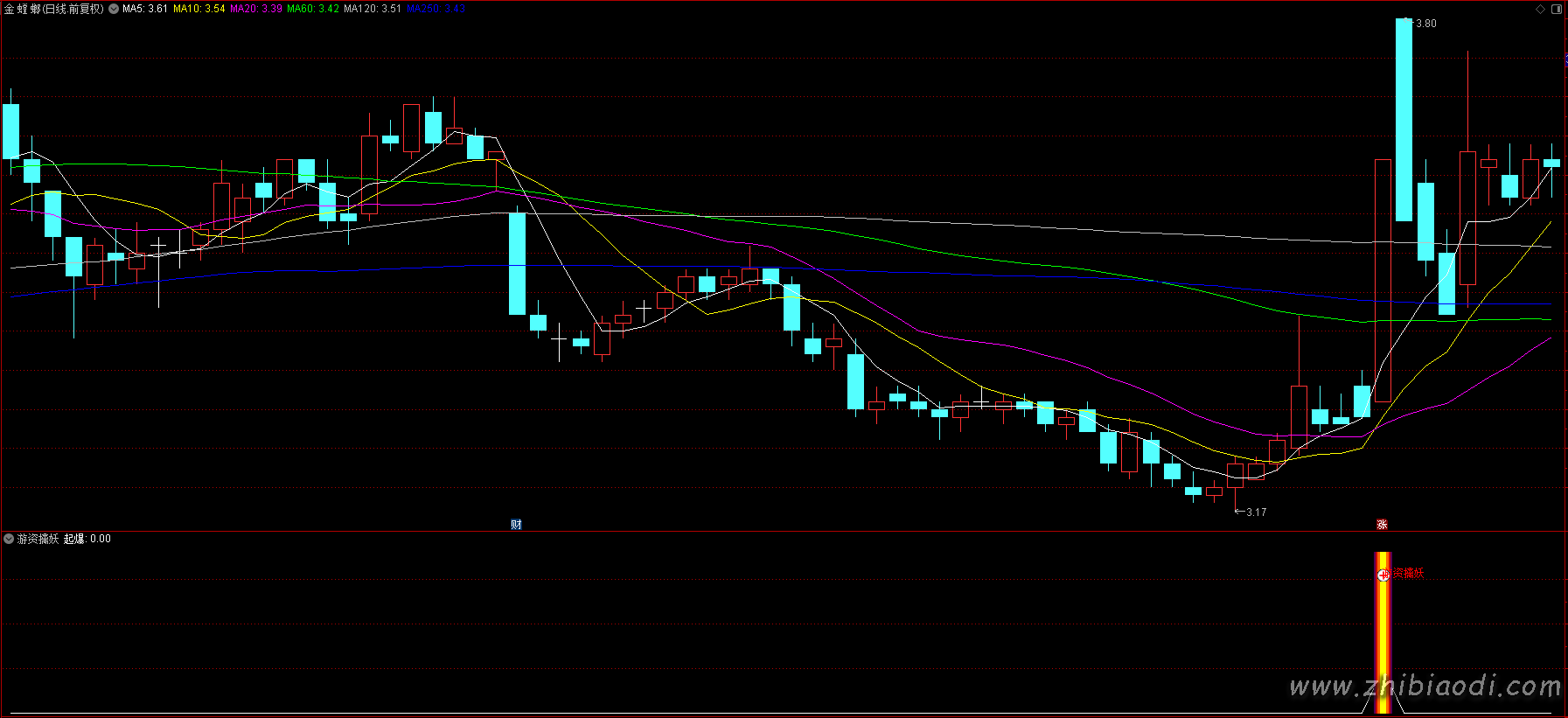The width and height of the screenshot is (1568, 718).
Task: Click the diamond icon in top-right corner
Action: tap(1540, 9)
